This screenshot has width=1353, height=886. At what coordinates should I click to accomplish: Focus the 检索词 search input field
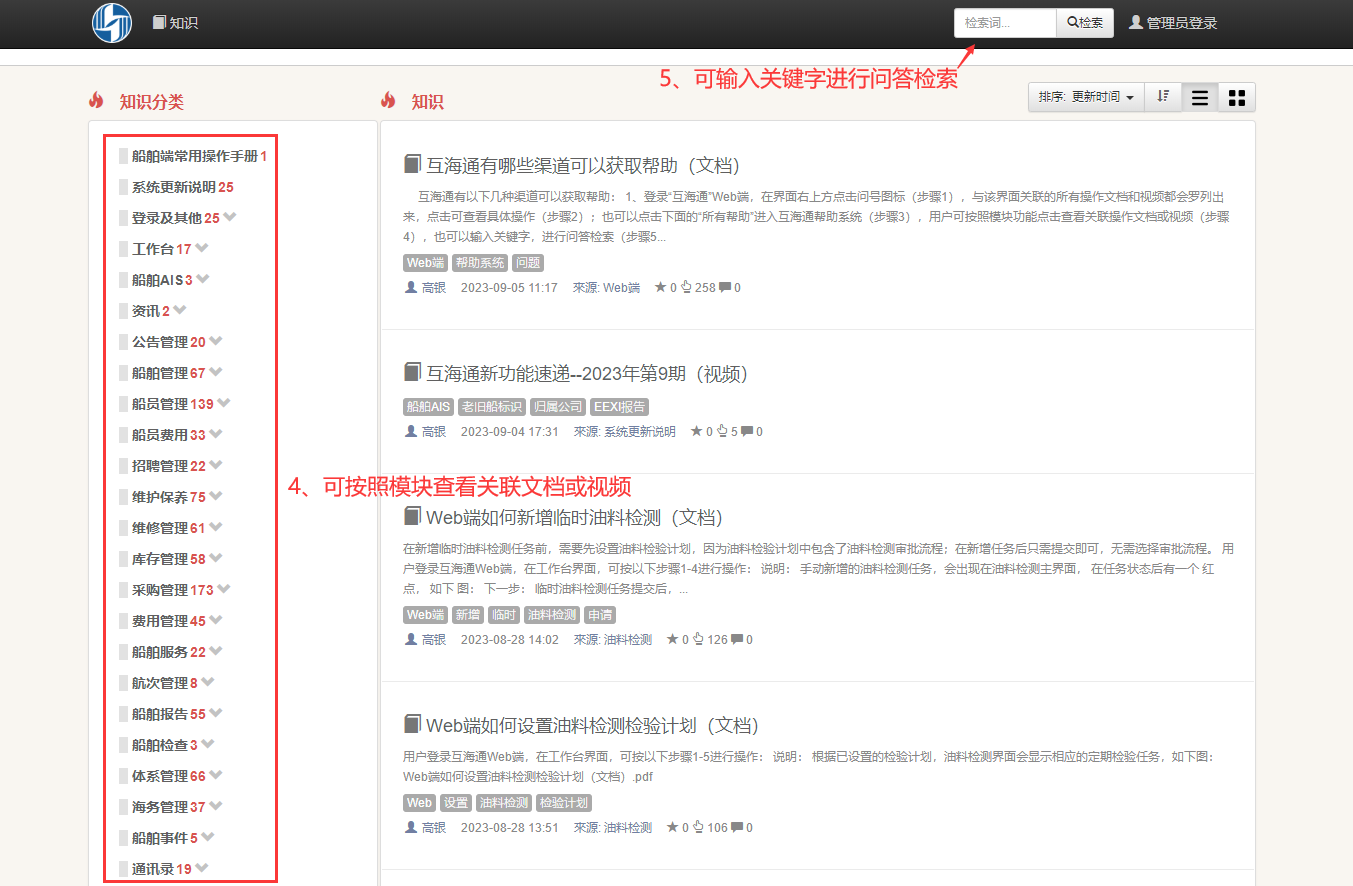[x=1005, y=22]
